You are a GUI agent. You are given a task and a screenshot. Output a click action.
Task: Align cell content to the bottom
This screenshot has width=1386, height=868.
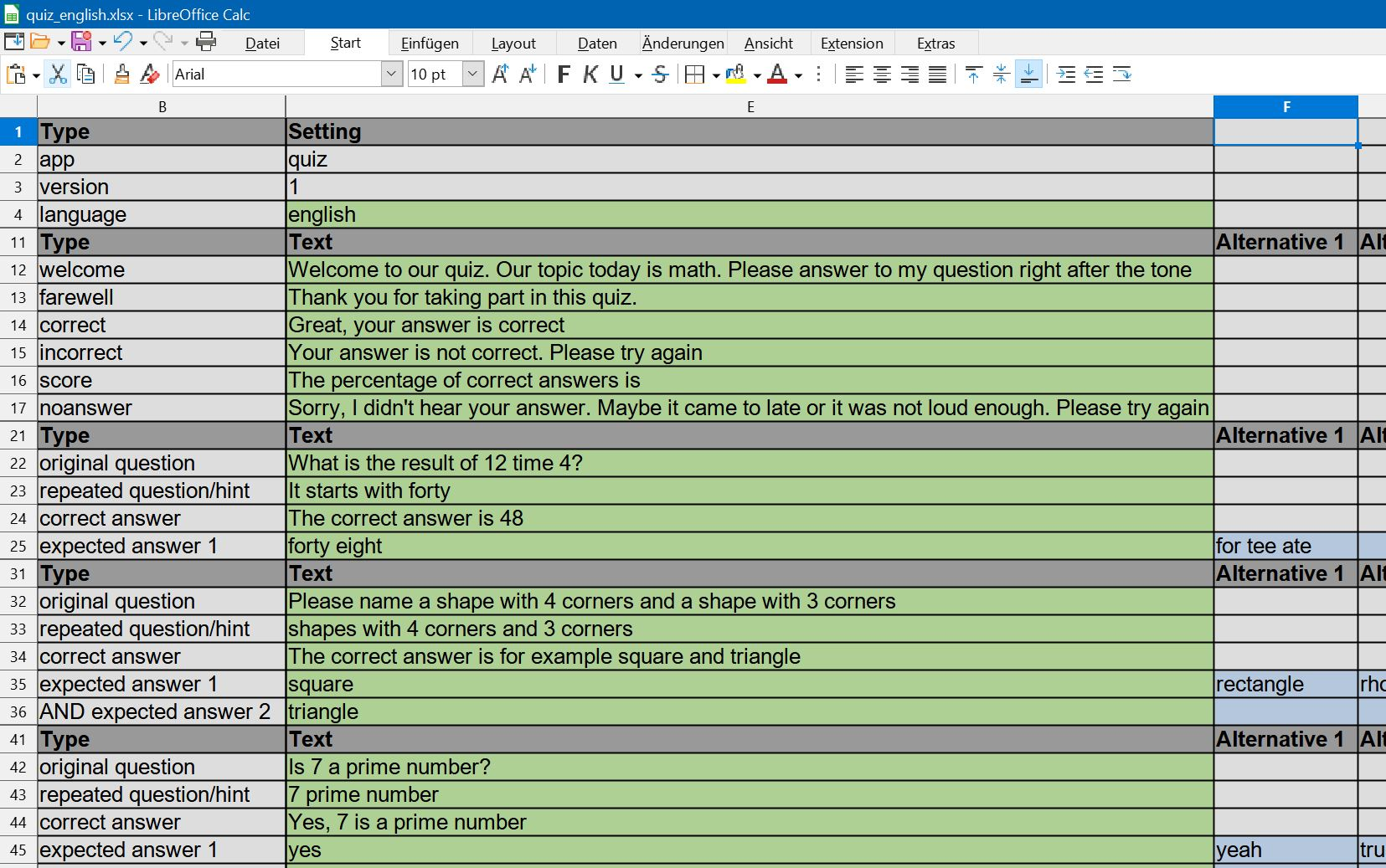(x=1028, y=74)
